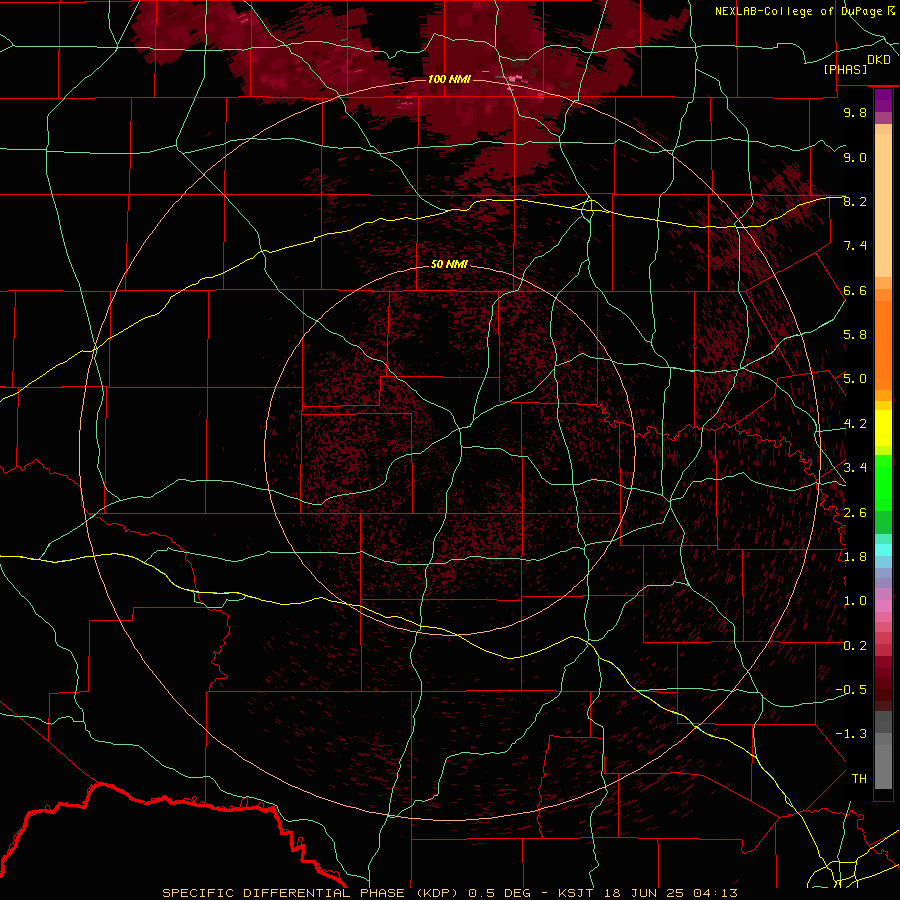Click the TH threshold label on scale
The image size is (900, 900).
[x=859, y=779]
